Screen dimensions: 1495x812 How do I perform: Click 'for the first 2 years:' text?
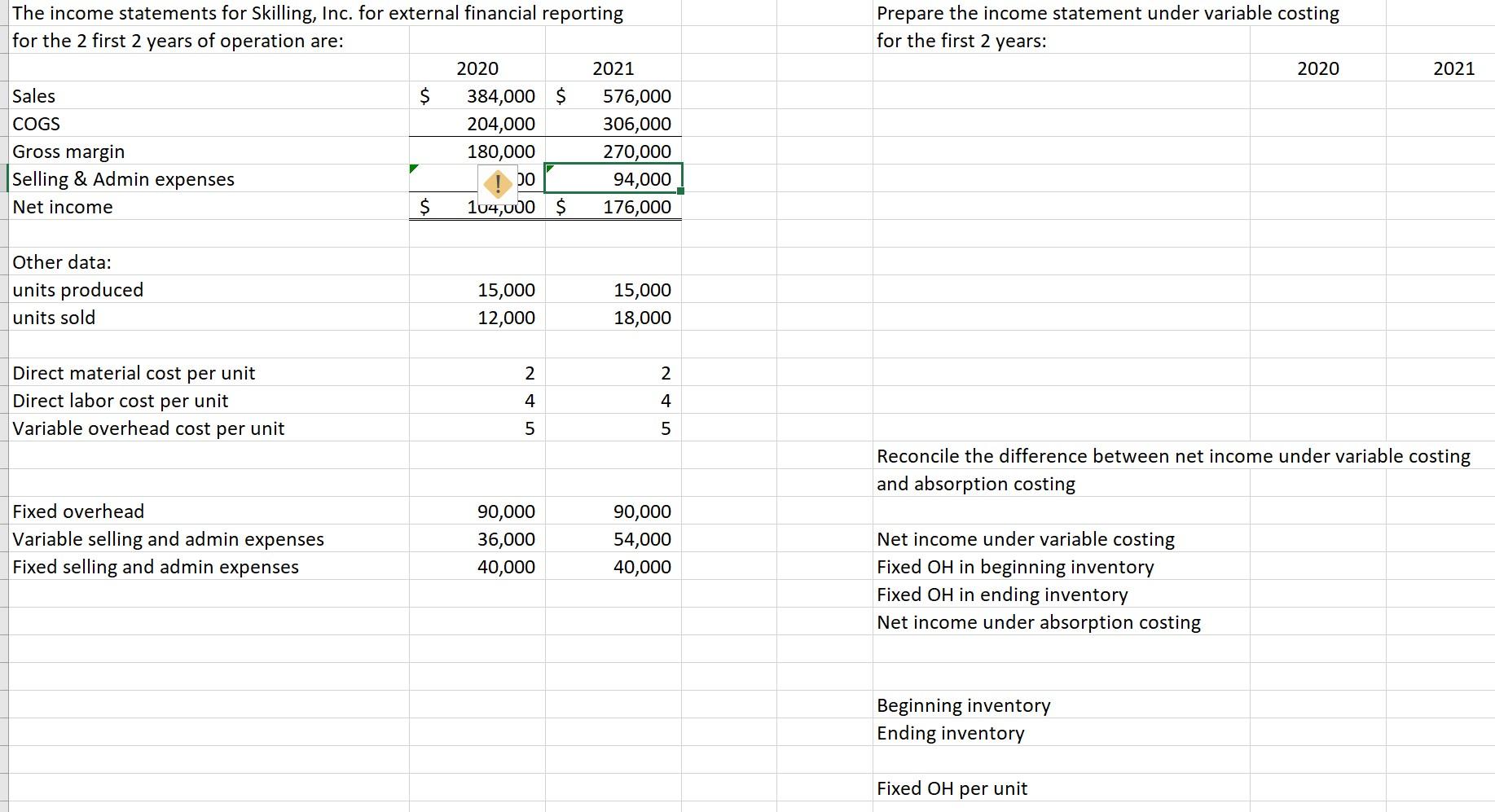961,41
